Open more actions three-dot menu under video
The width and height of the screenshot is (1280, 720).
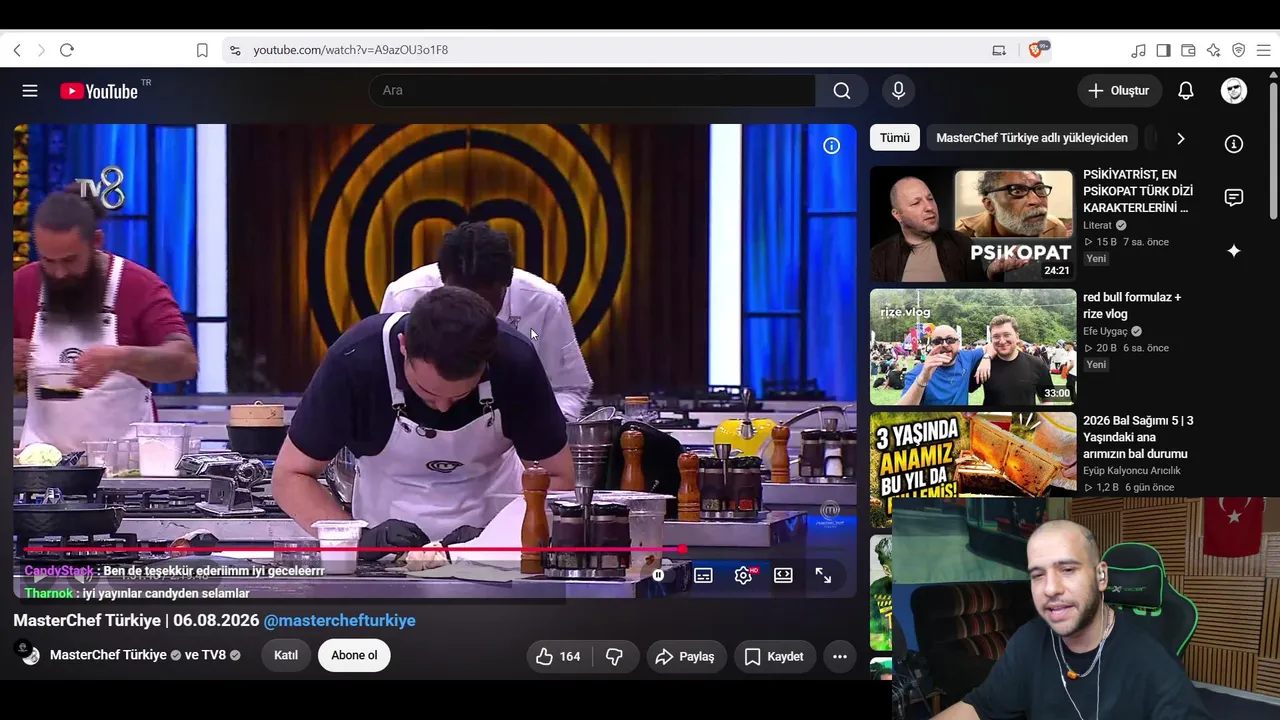tap(840, 656)
